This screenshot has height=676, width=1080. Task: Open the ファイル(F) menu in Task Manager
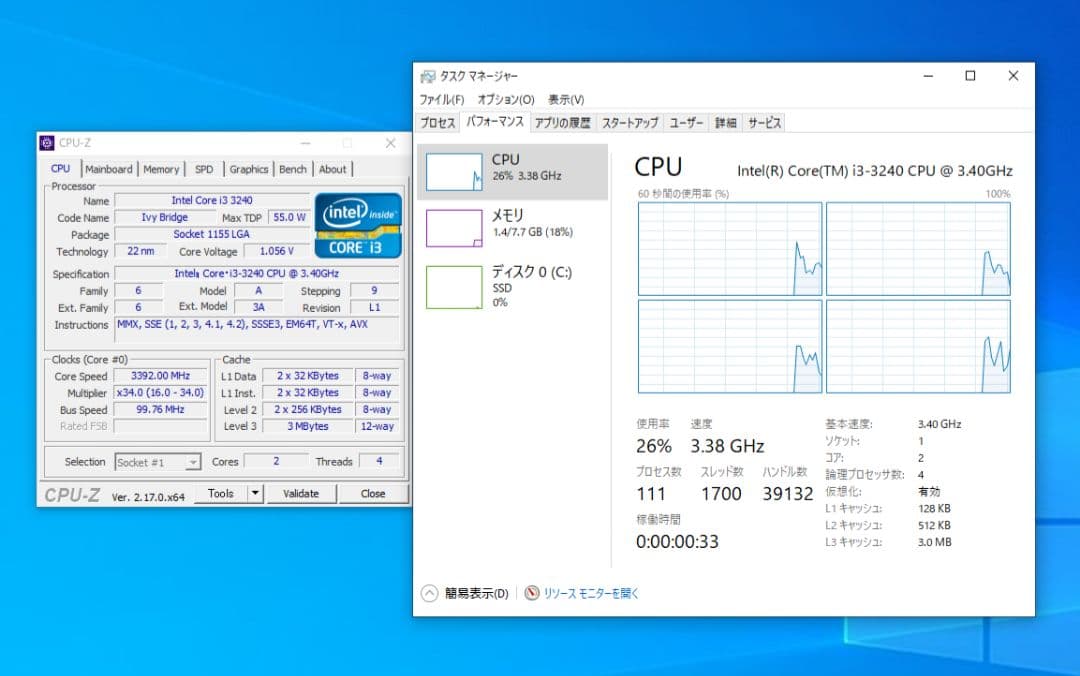coord(442,99)
